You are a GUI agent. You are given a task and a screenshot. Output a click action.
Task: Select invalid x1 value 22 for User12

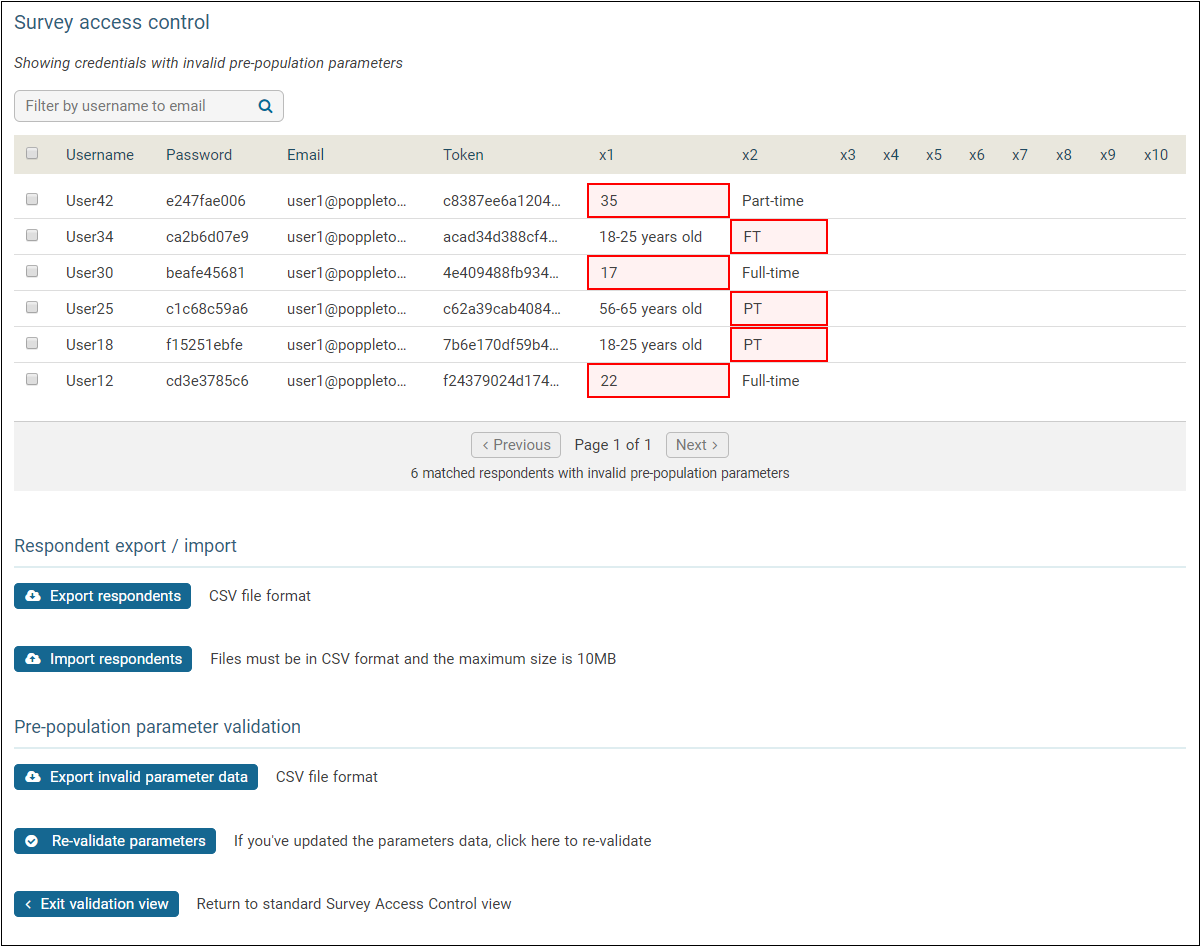click(658, 380)
